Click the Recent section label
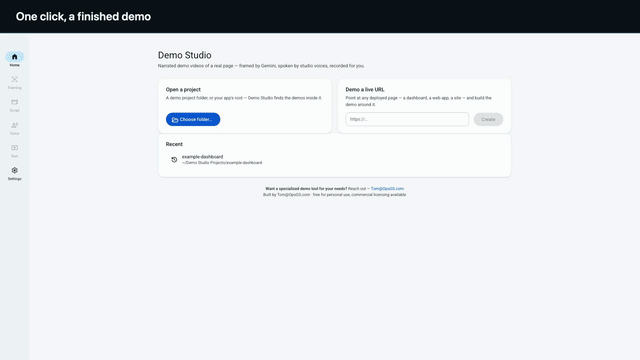 [x=174, y=144]
